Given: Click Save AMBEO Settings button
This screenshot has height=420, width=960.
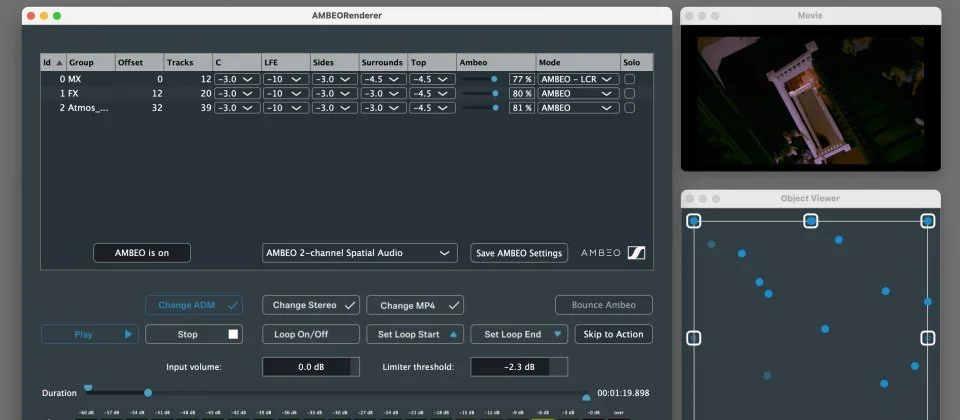Looking at the screenshot, I should coord(519,253).
